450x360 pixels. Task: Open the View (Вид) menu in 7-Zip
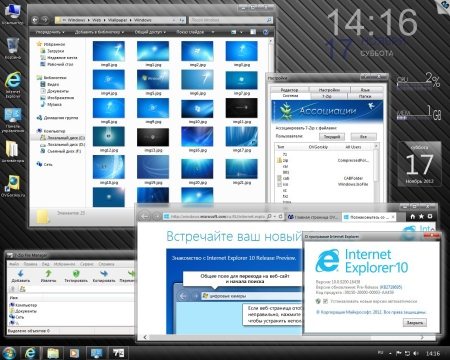46,264
